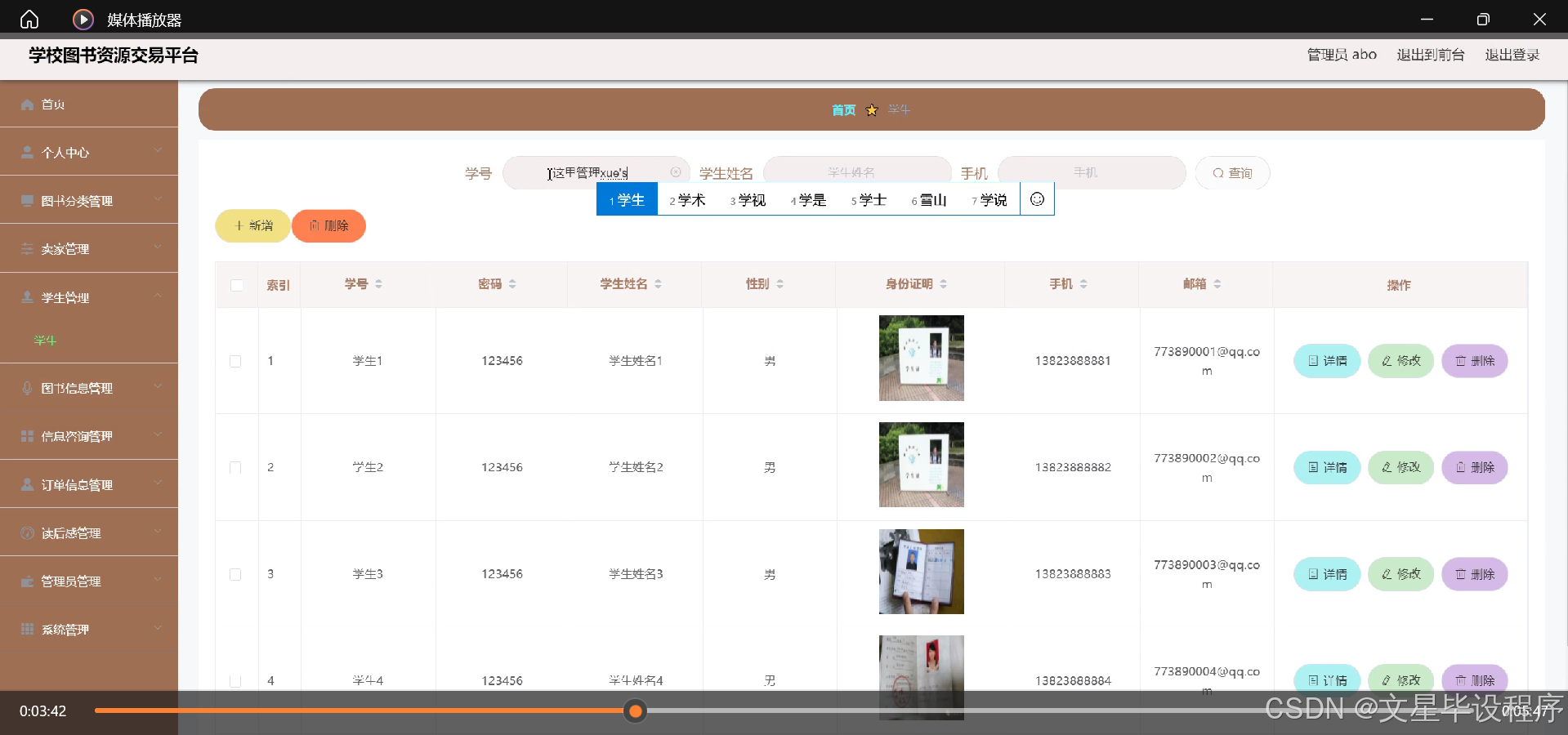Sort by 手机 column arrows

tap(1083, 284)
